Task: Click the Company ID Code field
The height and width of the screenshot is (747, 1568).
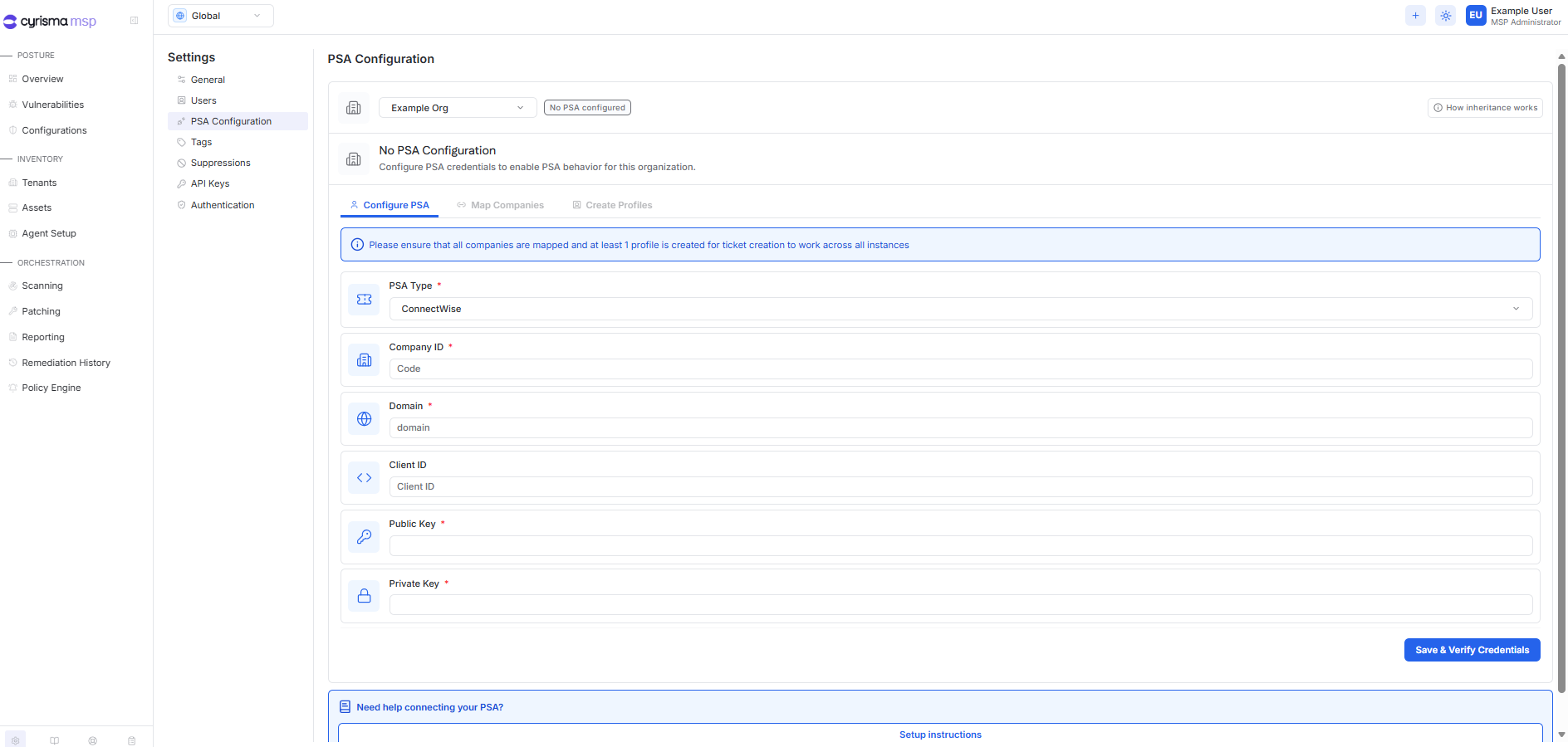Action: 960,369
